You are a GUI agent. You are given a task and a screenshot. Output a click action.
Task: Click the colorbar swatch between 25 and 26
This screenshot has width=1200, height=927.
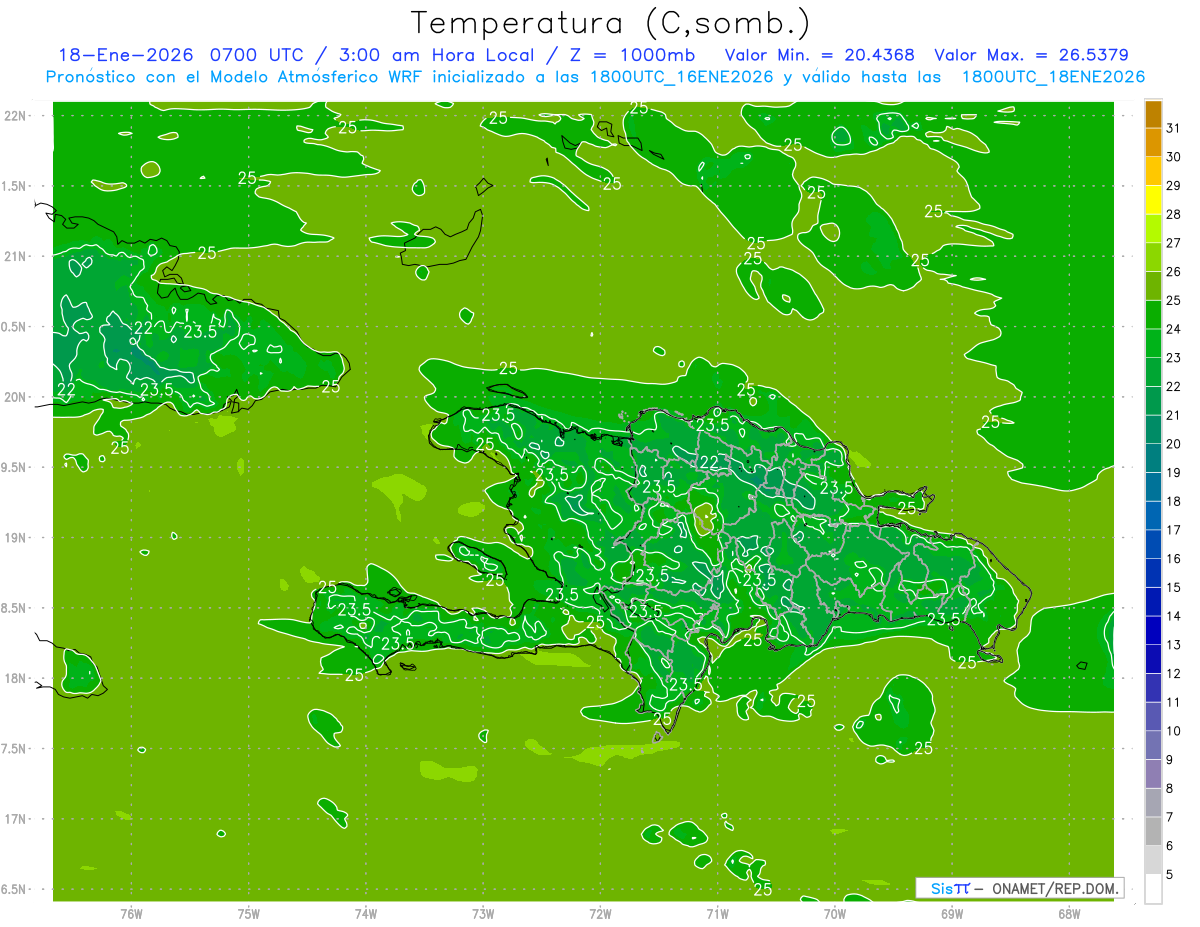[x=1153, y=286]
